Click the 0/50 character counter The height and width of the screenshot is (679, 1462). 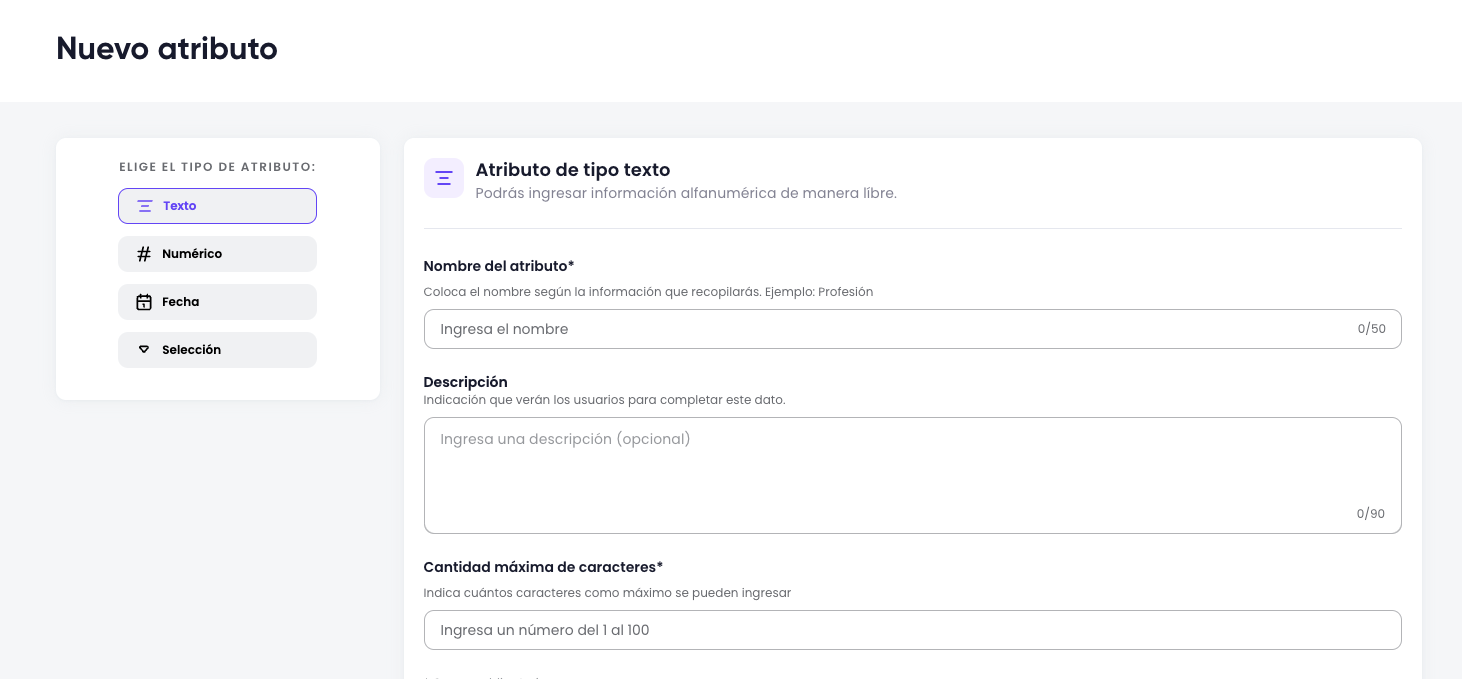tap(1371, 328)
